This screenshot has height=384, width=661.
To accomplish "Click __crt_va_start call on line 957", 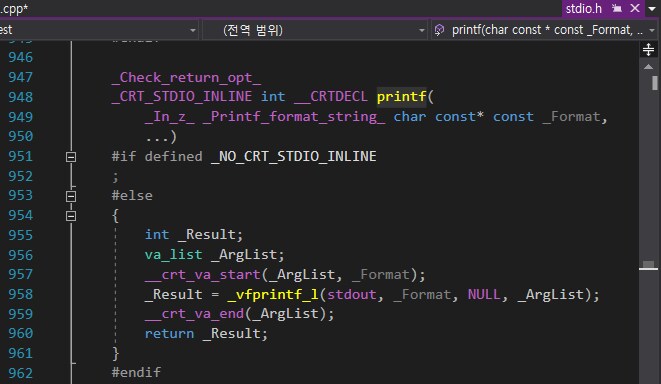I will 203,275.
